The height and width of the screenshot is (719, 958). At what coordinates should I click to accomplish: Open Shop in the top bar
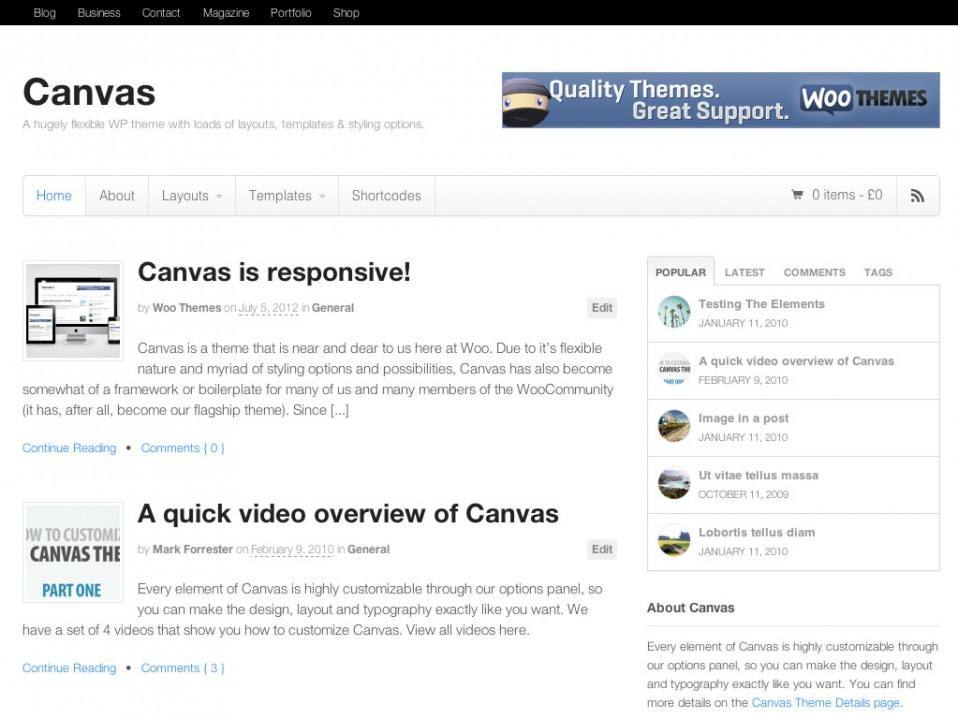click(346, 13)
